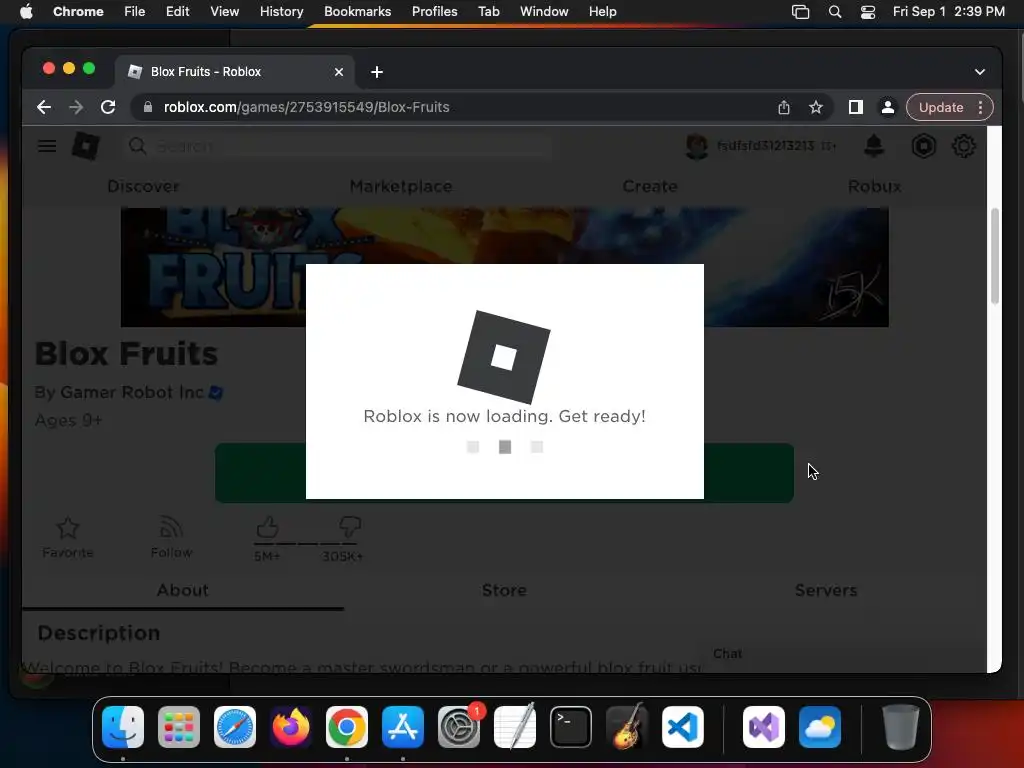This screenshot has height=768, width=1024.
Task: Open the Apple menu
Action: click(x=26, y=12)
